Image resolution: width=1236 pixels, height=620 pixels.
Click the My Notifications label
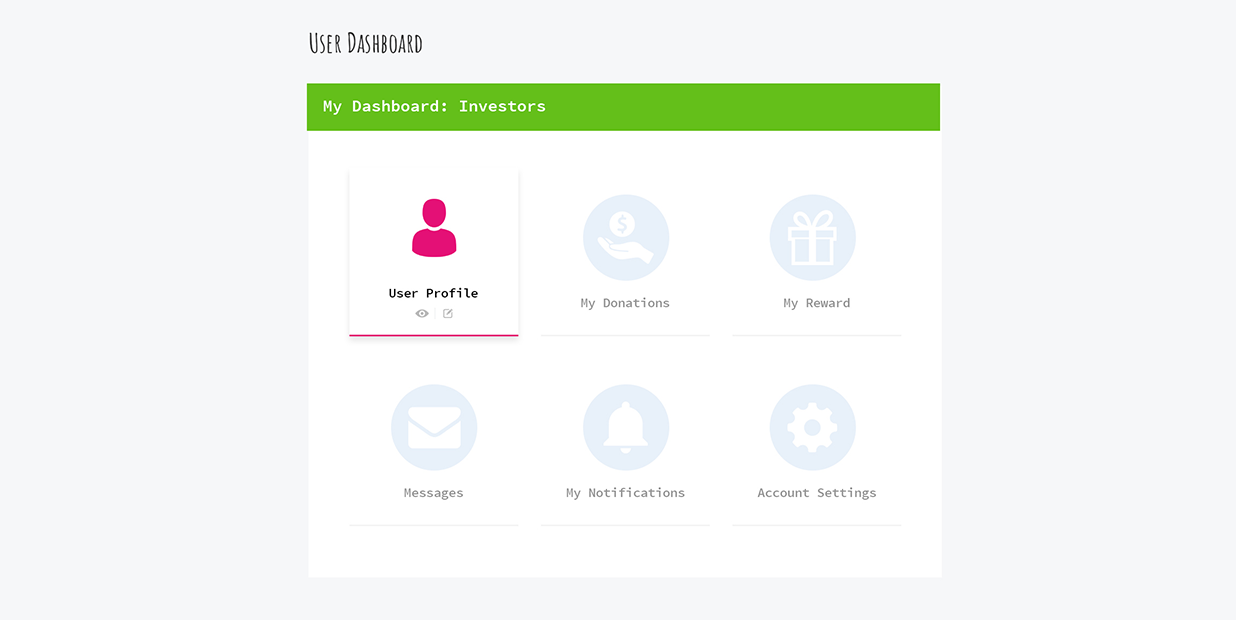[626, 493]
